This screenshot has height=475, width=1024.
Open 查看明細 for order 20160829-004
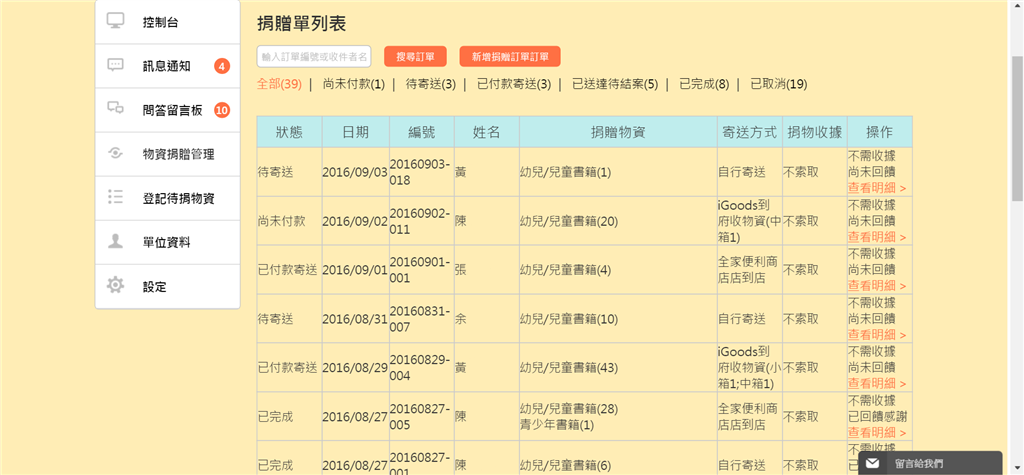[877, 384]
